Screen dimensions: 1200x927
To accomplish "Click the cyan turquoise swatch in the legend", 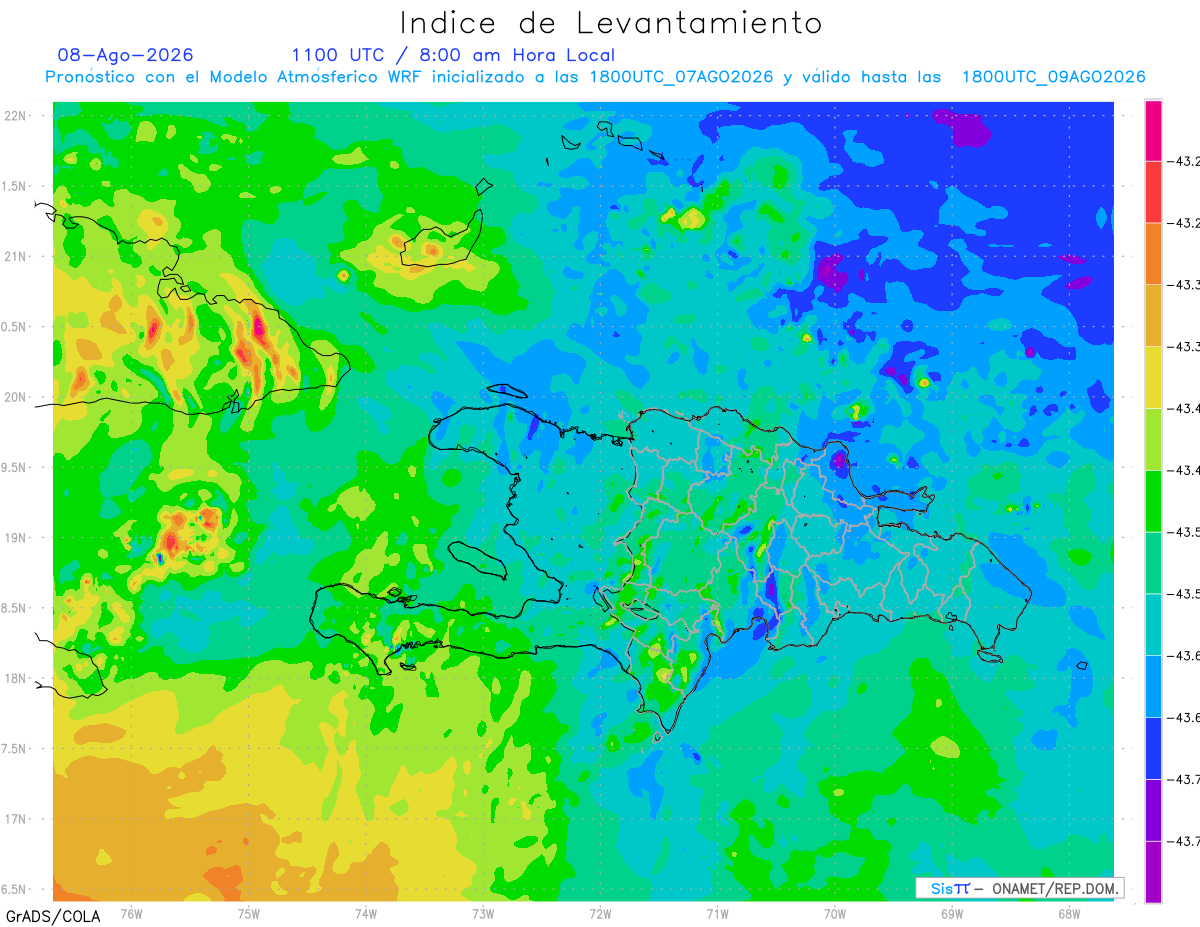I will tap(1153, 625).
